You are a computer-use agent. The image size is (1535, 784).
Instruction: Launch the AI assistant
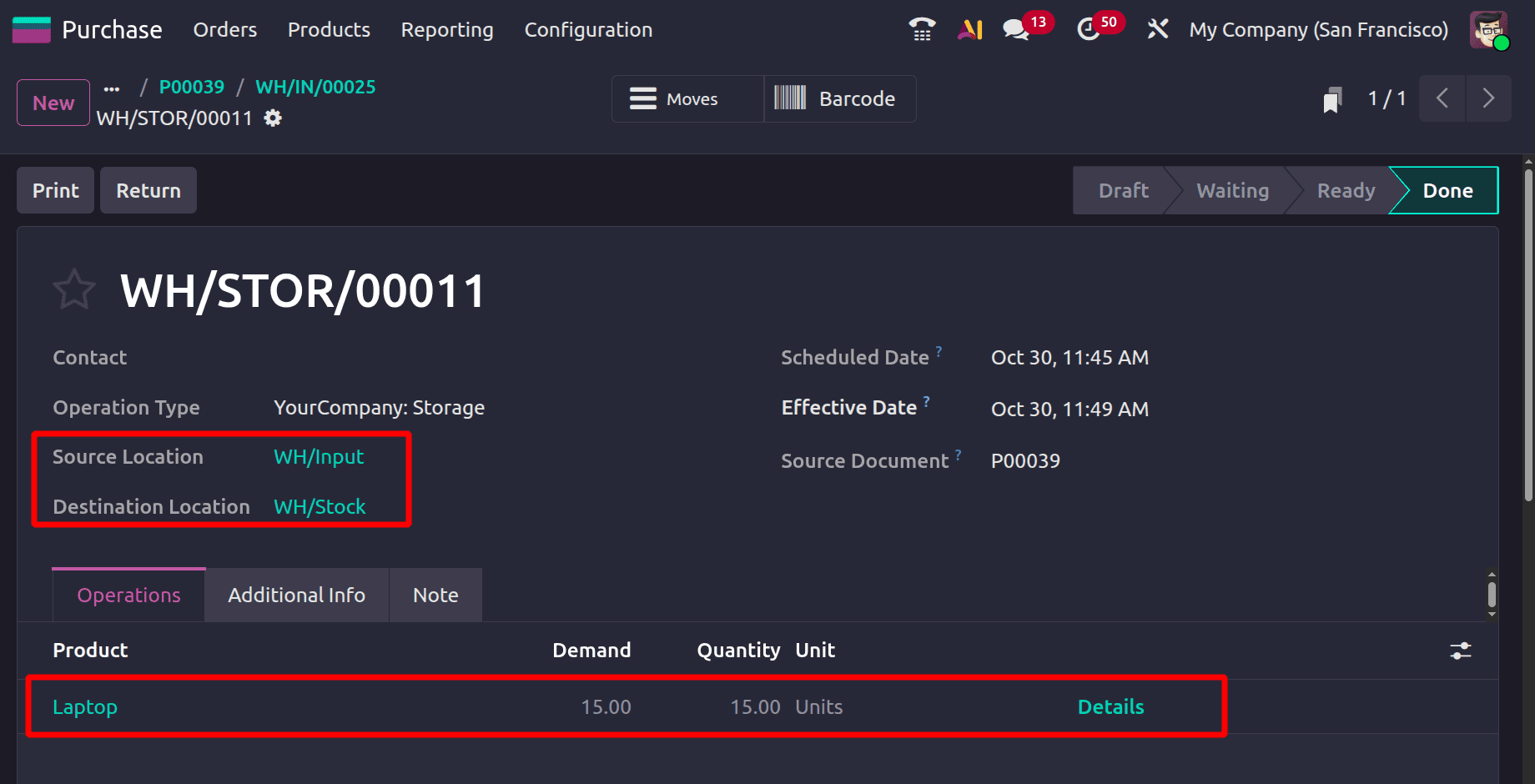pyautogui.click(x=969, y=29)
